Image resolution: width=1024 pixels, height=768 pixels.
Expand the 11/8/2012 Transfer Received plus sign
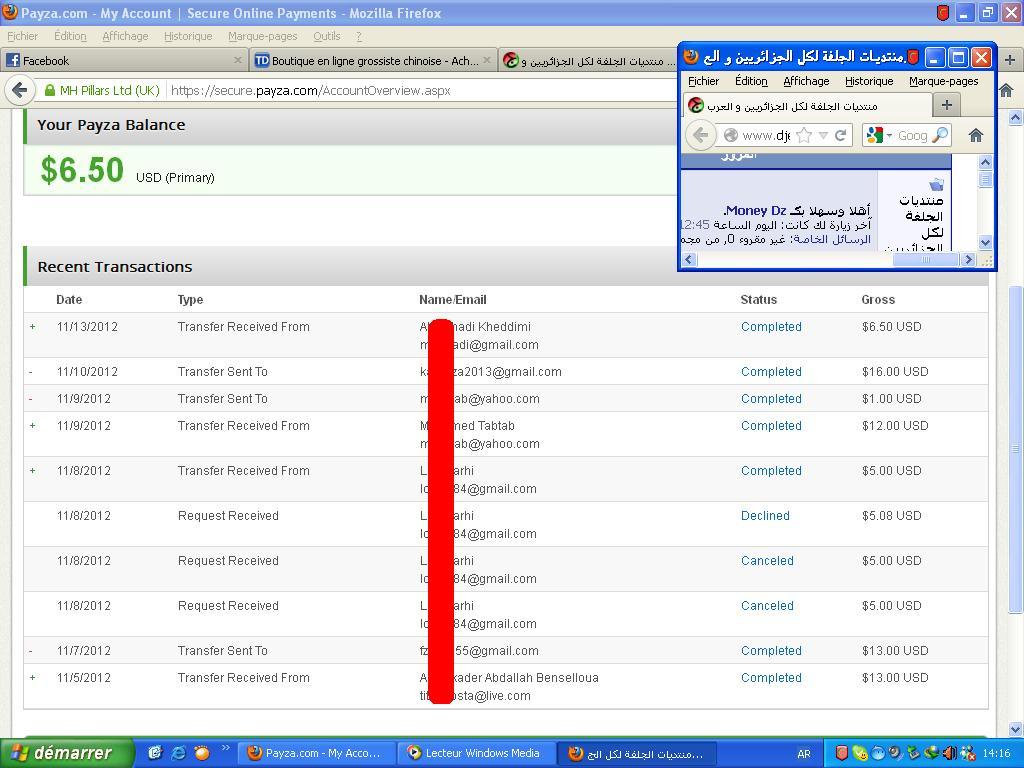(x=33, y=470)
